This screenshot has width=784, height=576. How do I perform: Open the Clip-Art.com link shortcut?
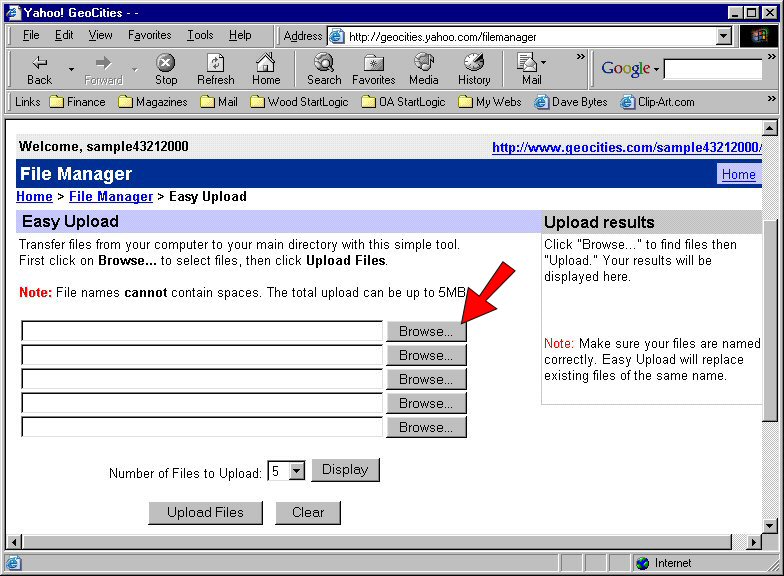click(657, 102)
